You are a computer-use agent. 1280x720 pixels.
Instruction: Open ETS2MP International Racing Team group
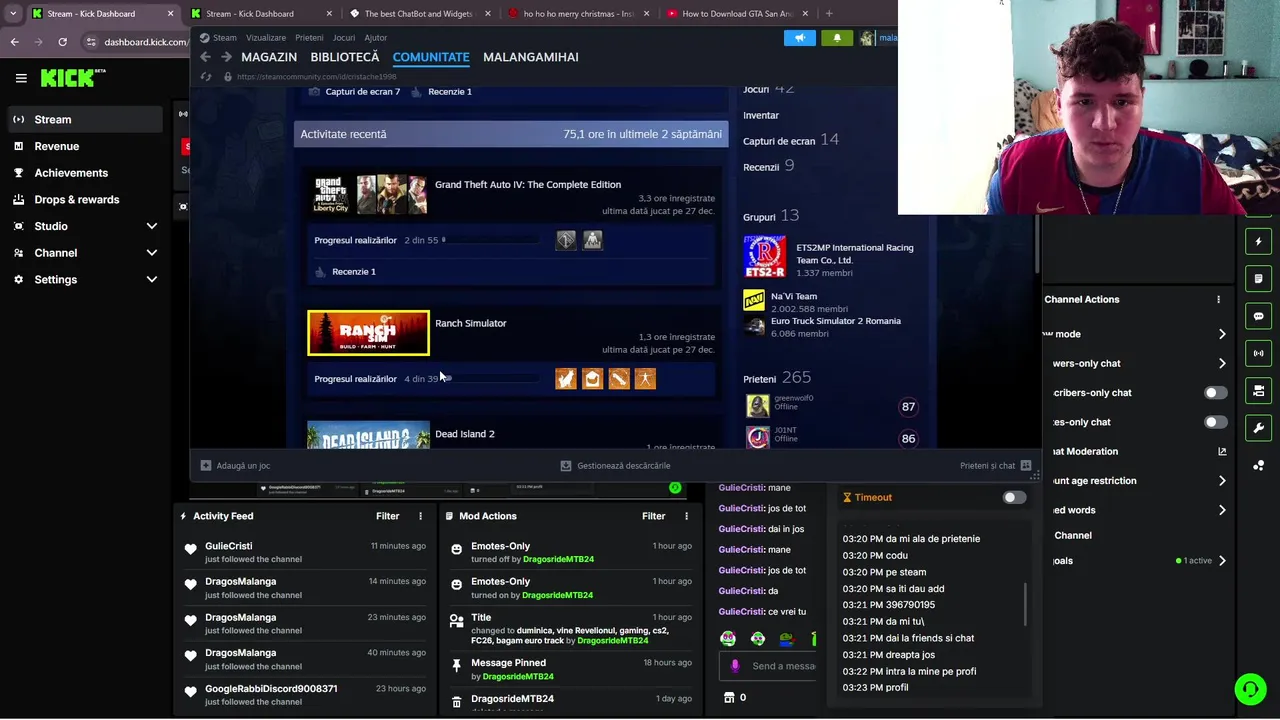click(855, 254)
